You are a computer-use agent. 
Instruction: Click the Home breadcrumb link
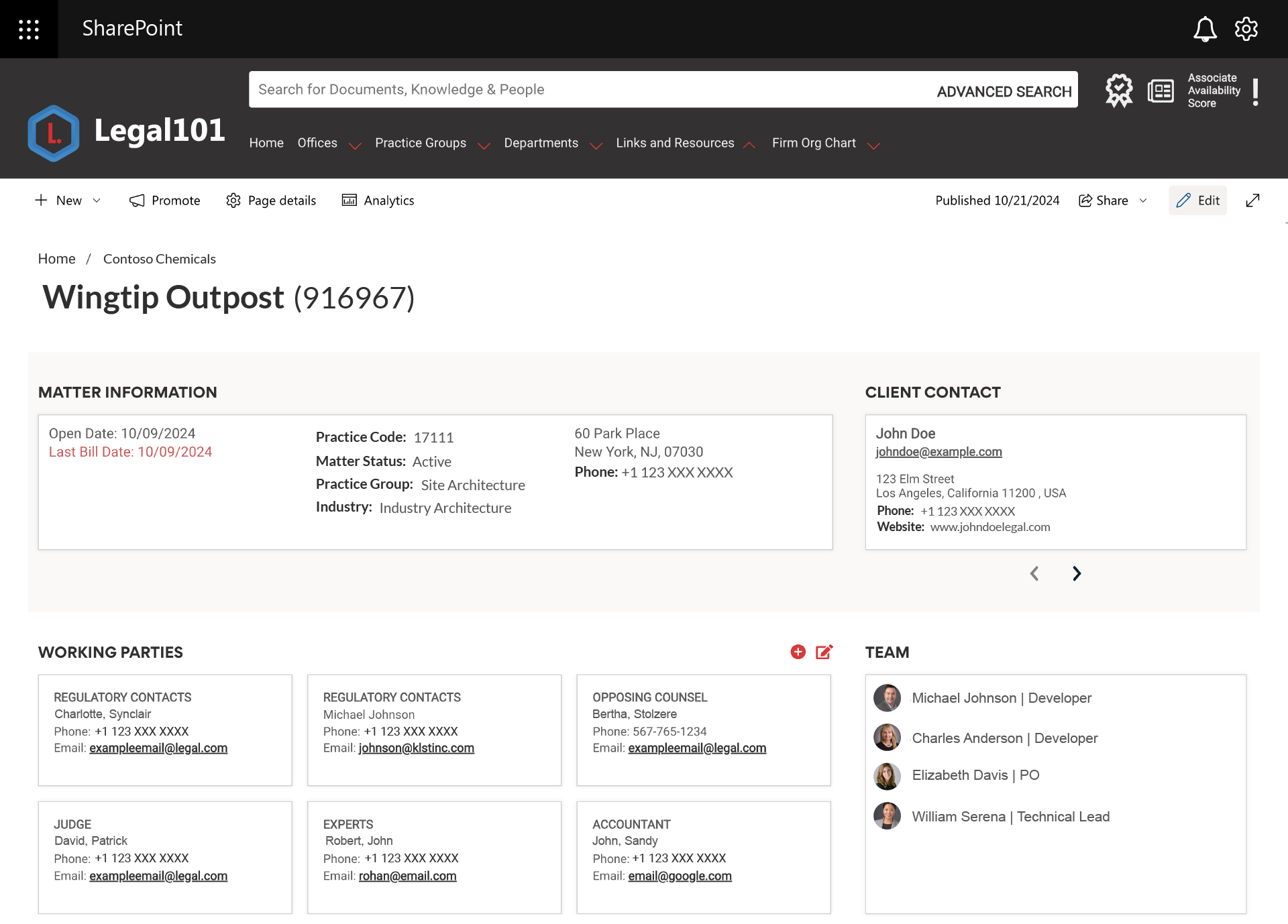[x=57, y=259]
